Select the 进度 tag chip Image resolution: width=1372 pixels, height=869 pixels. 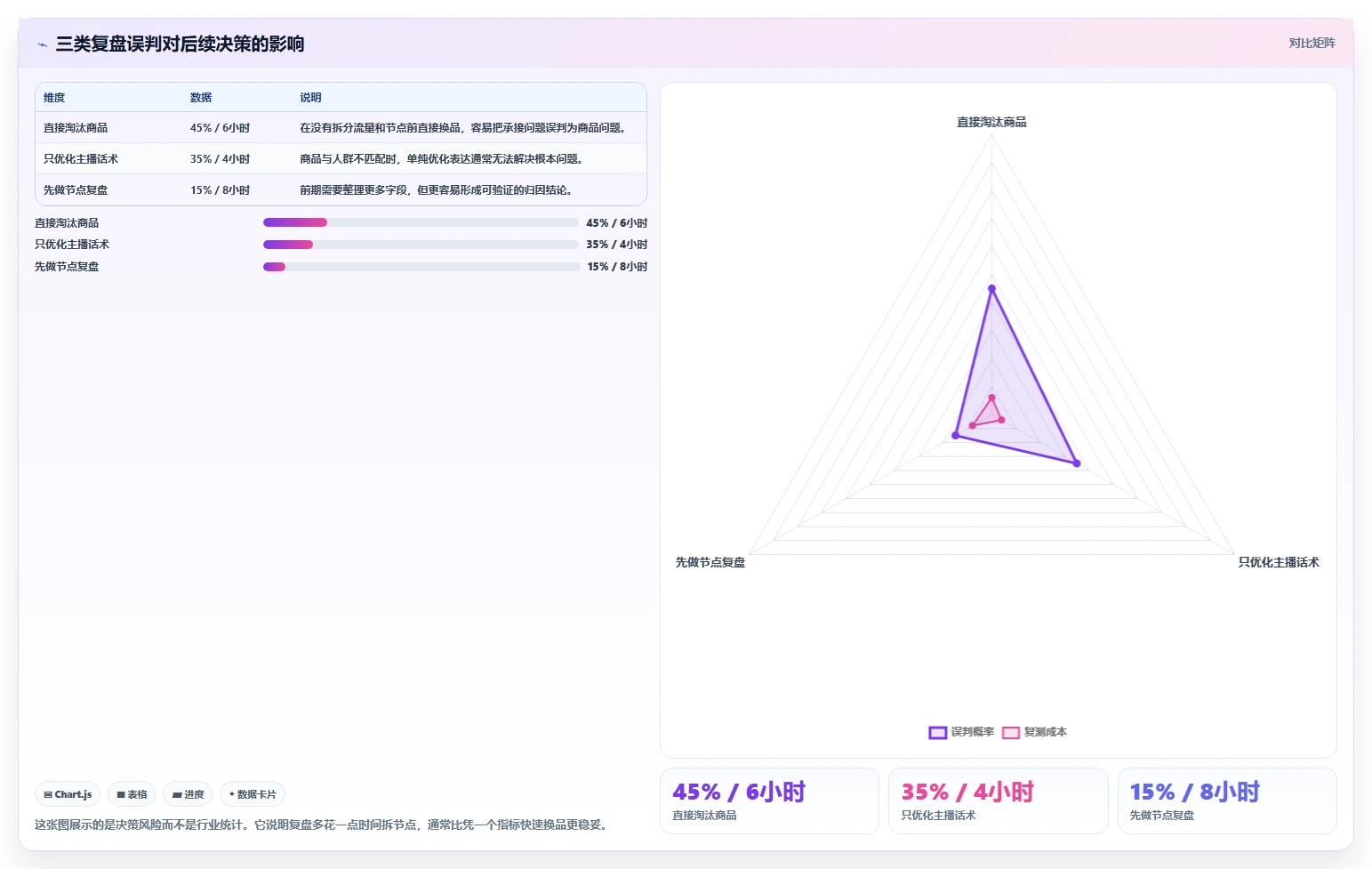coord(188,794)
